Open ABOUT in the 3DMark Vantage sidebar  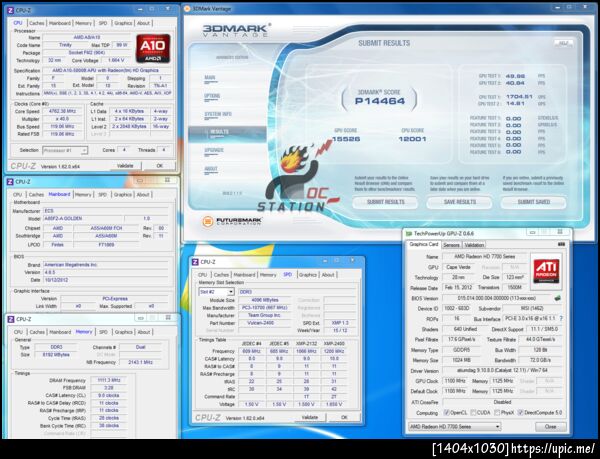click(x=211, y=169)
